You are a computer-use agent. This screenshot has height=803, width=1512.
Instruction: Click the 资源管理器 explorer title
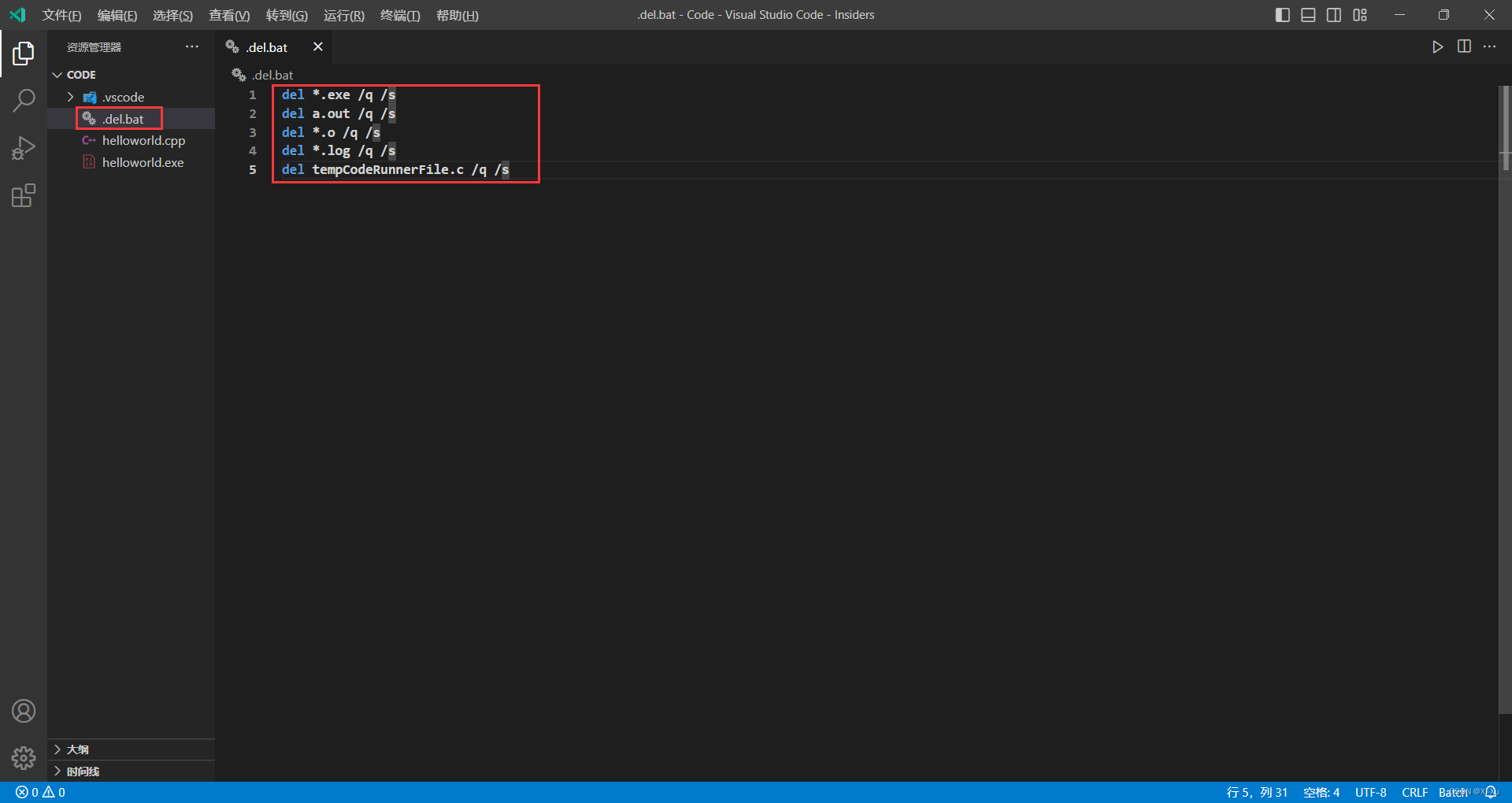coord(94,47)
